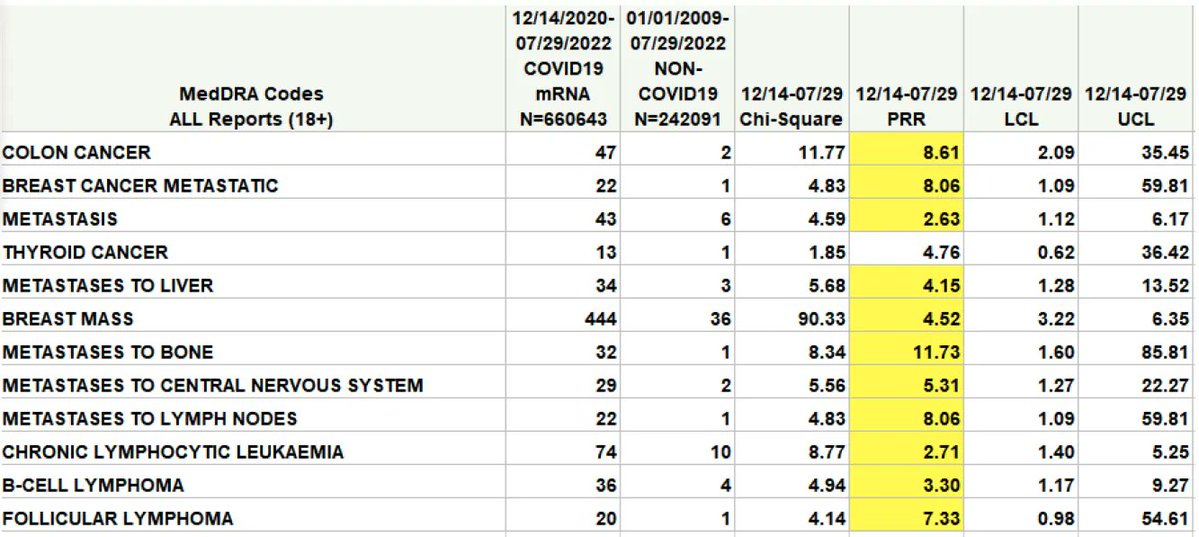Select the THYROID CANCER row label
Screen dimensions: 1199x537
point(85,252)
